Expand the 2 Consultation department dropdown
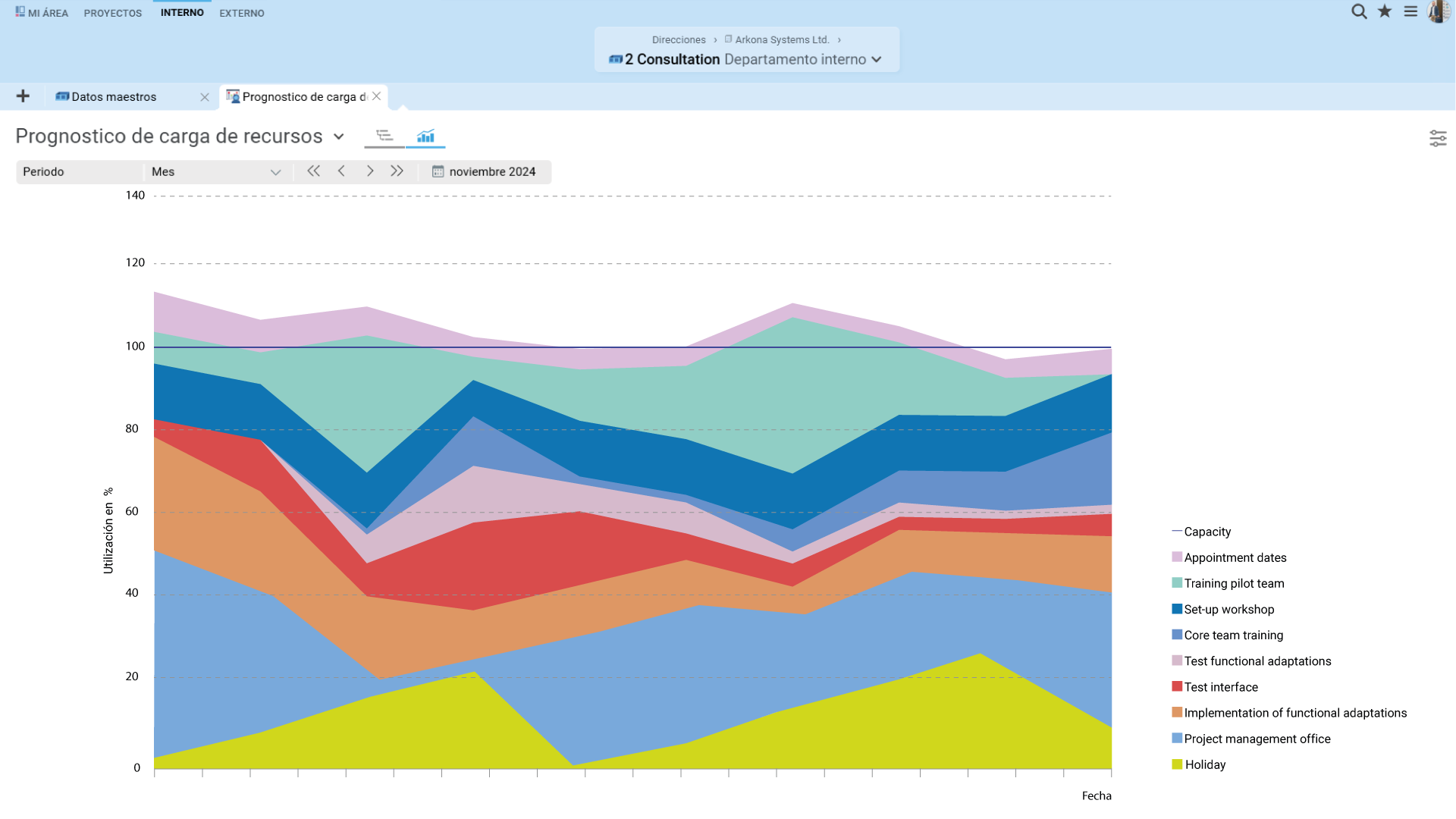Image resolution: width=1456 pixels, height=819 pixels. click(877, 59)
